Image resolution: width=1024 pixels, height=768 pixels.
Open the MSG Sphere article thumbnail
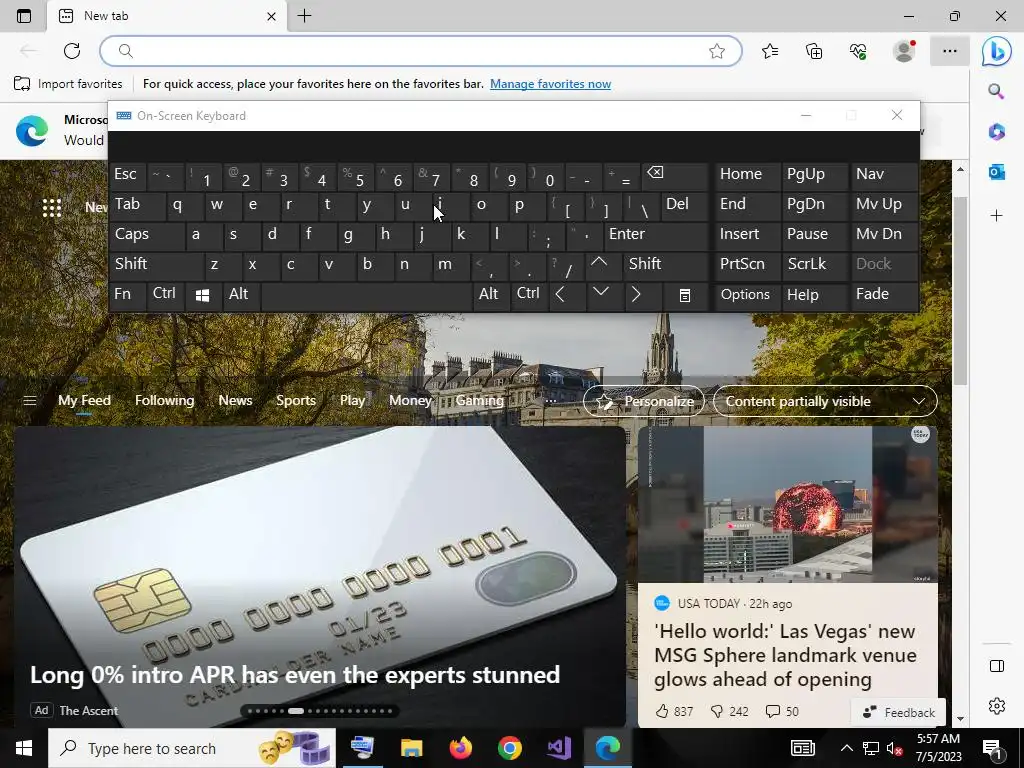tap(788, 504)
